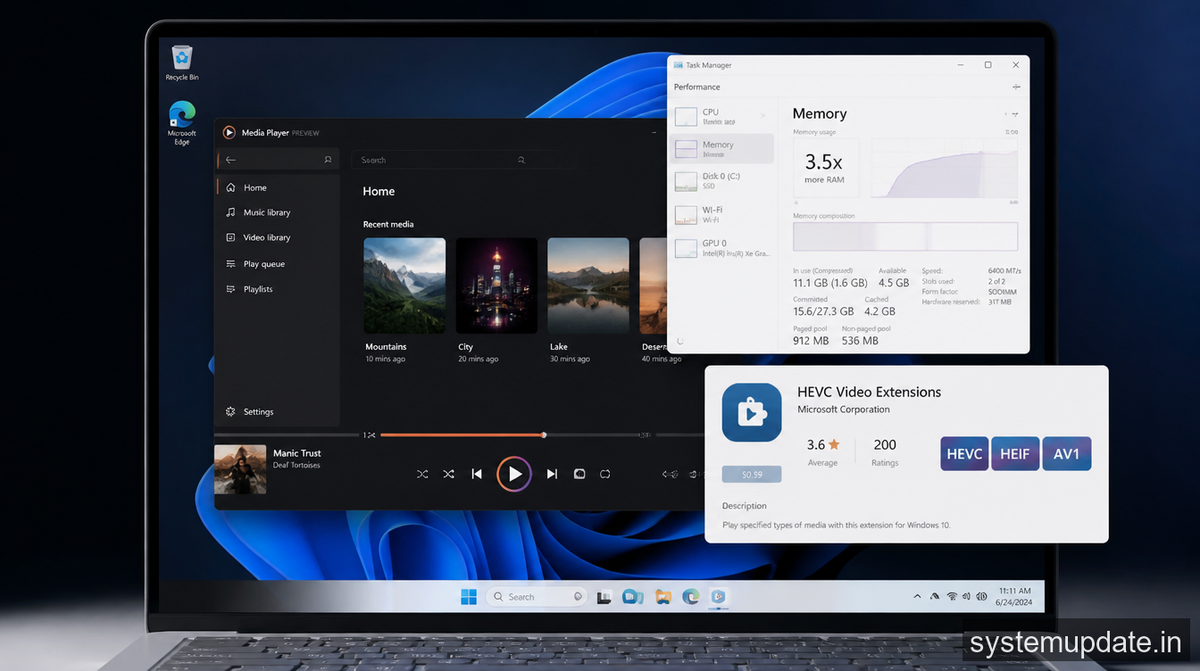Image resolution: width=1200 pixels, height=671 pixels.
Task: Open the City recent media thumbnail
Action: tap(496, 285)
